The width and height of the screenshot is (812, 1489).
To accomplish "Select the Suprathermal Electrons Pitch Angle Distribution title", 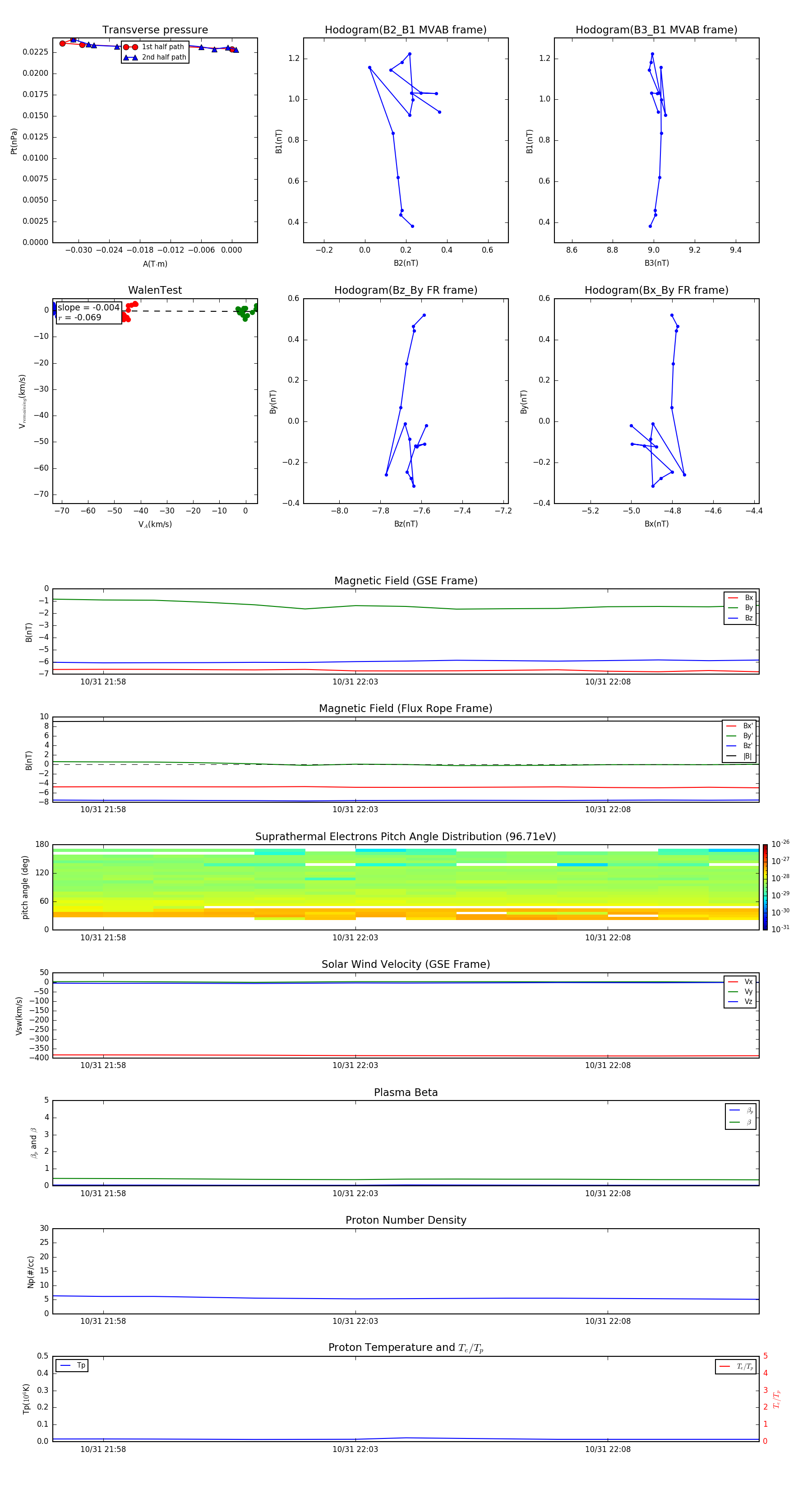I will pyautogui.click(x=406, y=837).
